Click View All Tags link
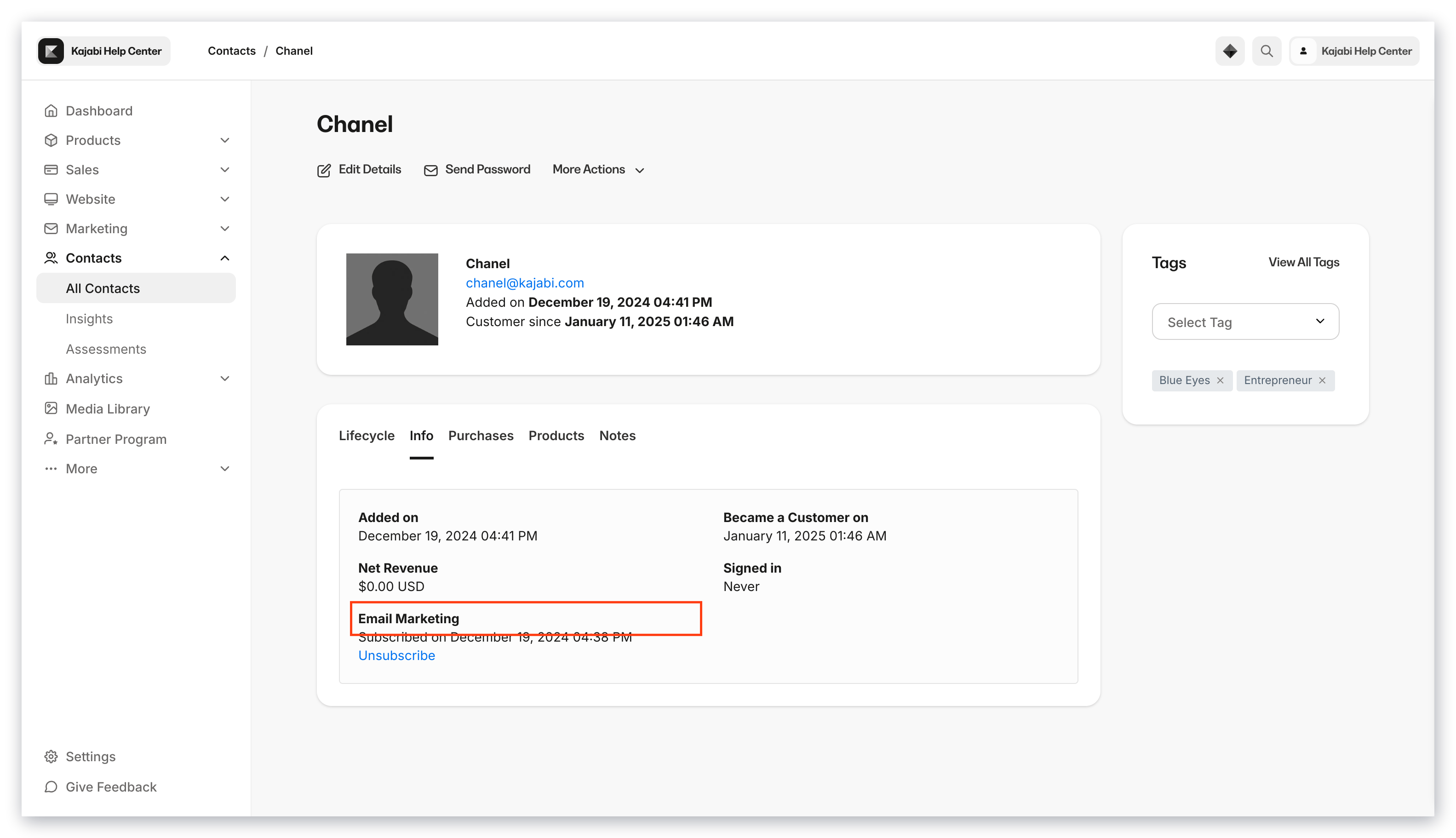1456x838 pixels. tap(1303, 262)
